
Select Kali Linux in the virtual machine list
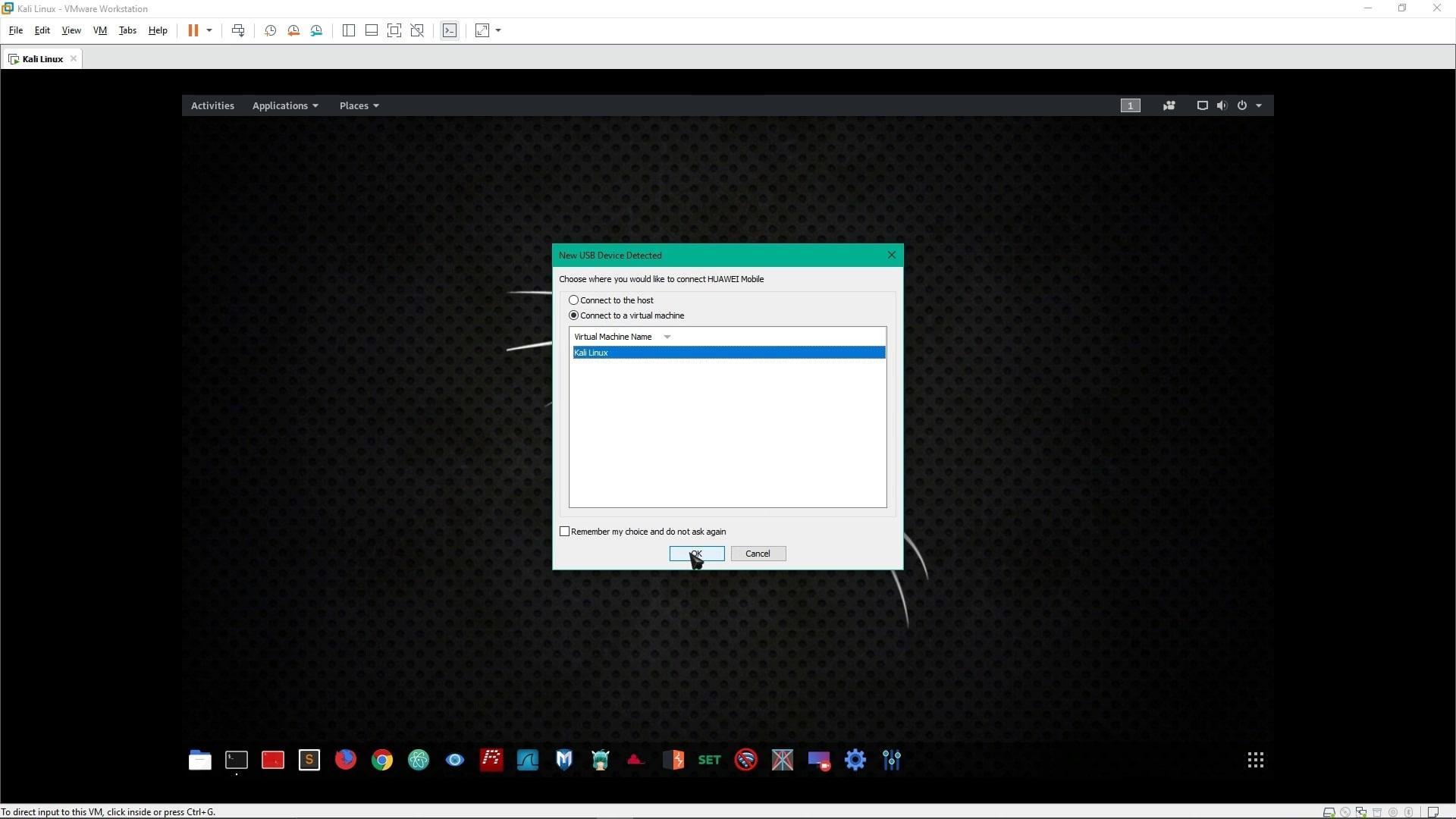pos(729,353)
